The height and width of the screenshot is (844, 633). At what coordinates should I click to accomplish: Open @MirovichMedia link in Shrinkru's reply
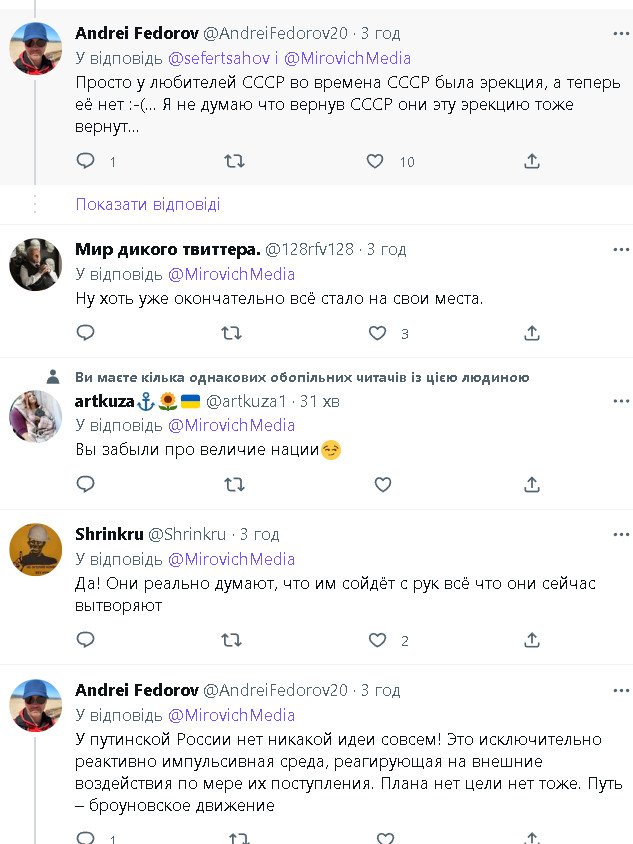pyautogui.click(x=231, y=559)
